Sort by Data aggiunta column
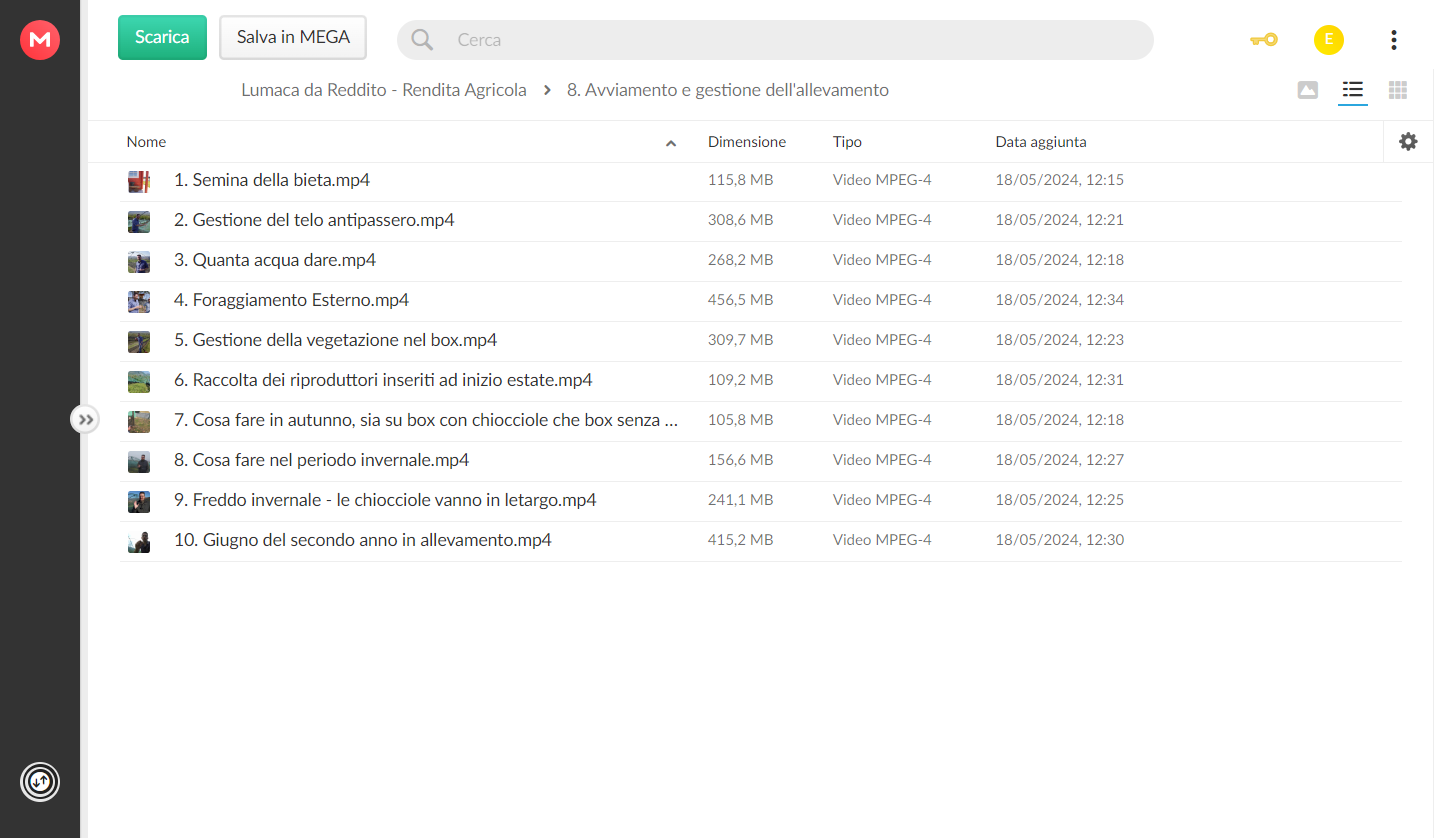The height and width of the screenshot is (838, 1434). pos(1041,142)
